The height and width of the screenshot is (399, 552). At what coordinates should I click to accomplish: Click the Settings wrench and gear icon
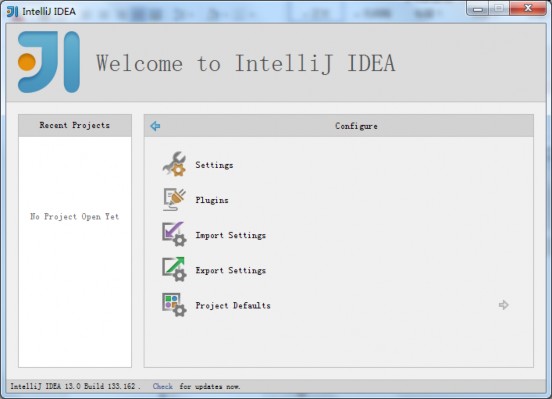click(x=174, y=164)
